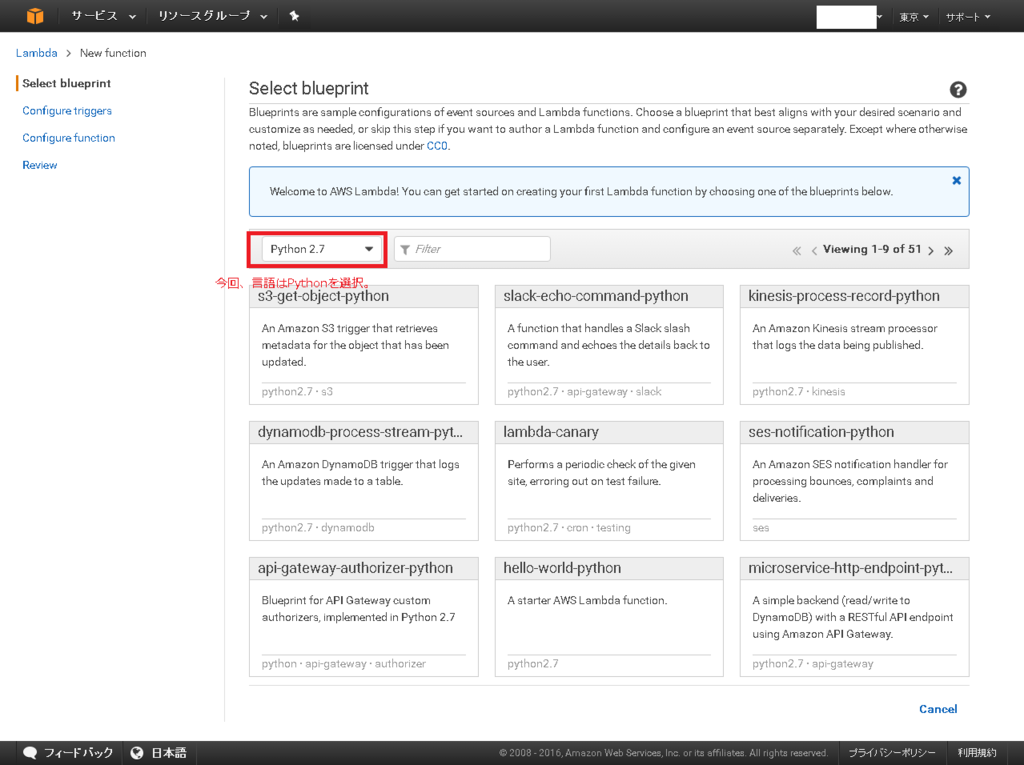Open the CC0 license link
The height and width of the screenshot is (765, 1024).
[x=437, y=146]
